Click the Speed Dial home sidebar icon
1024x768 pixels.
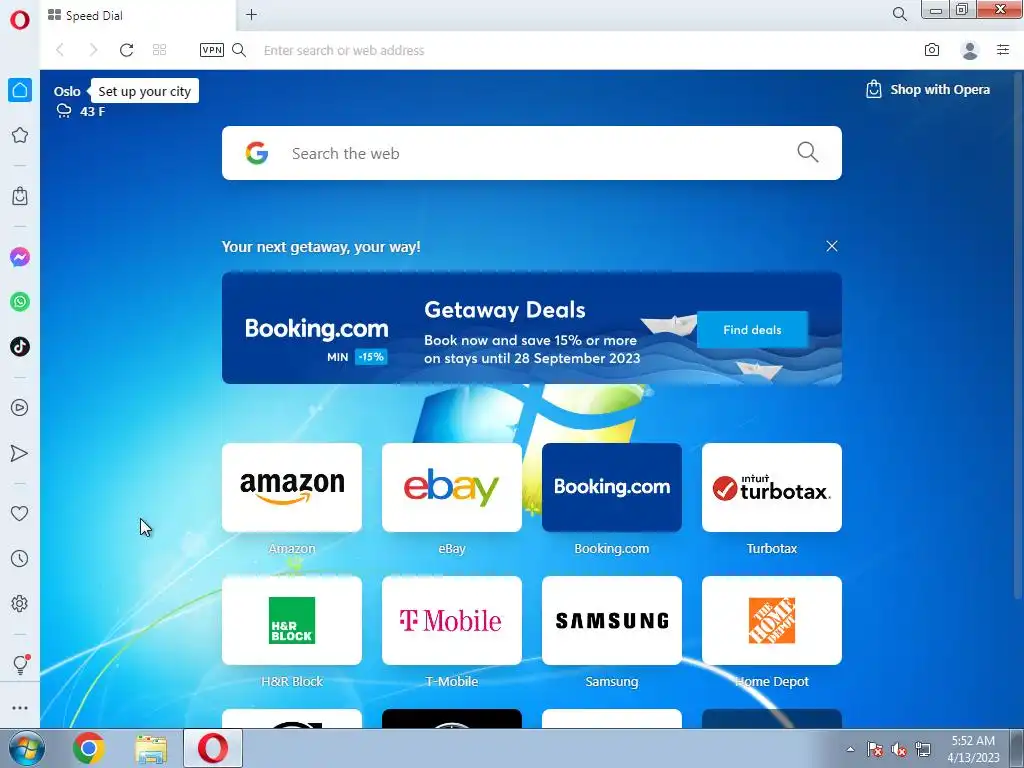pos(20,90)
